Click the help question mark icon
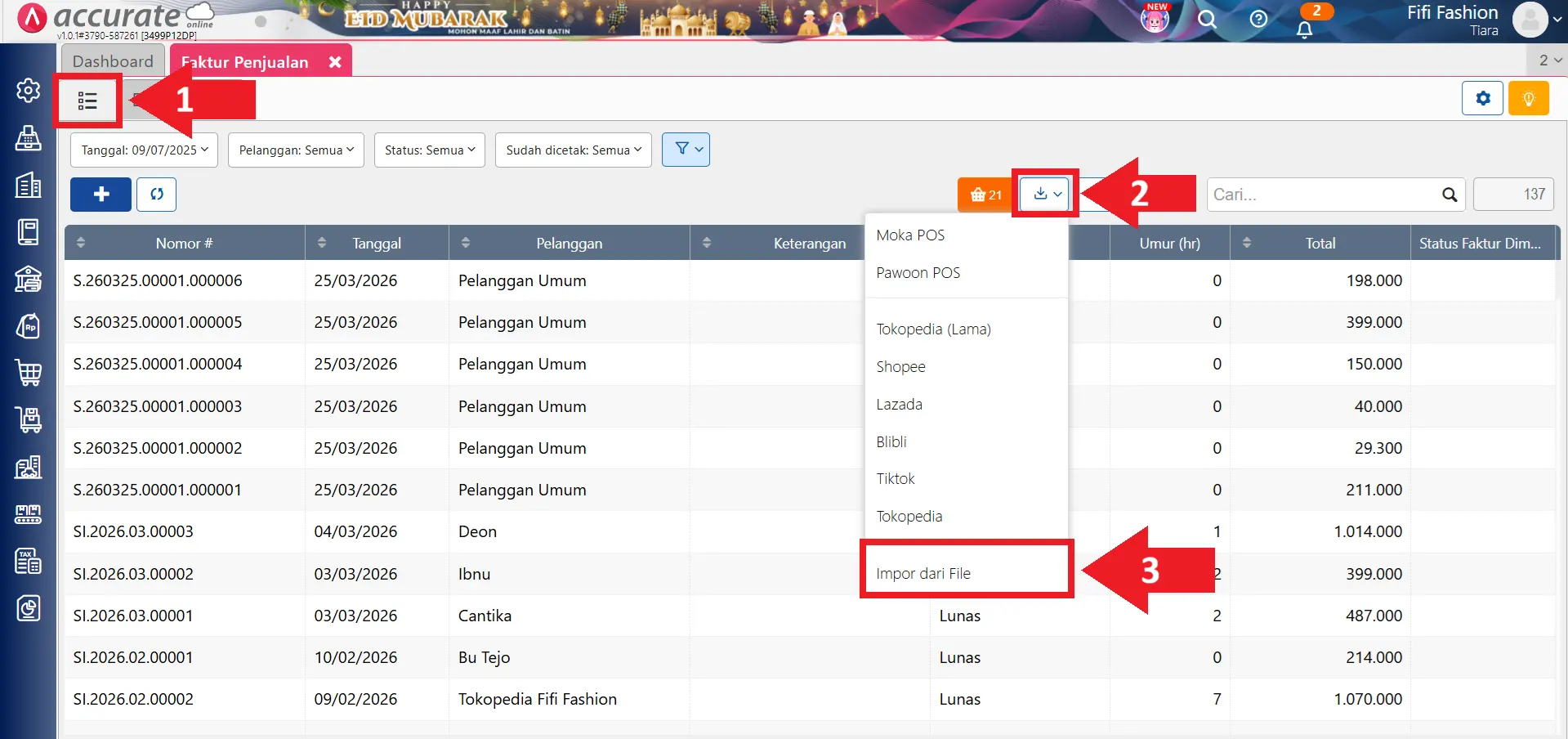Screen dimensions: 1568x739 point(1258,20)
